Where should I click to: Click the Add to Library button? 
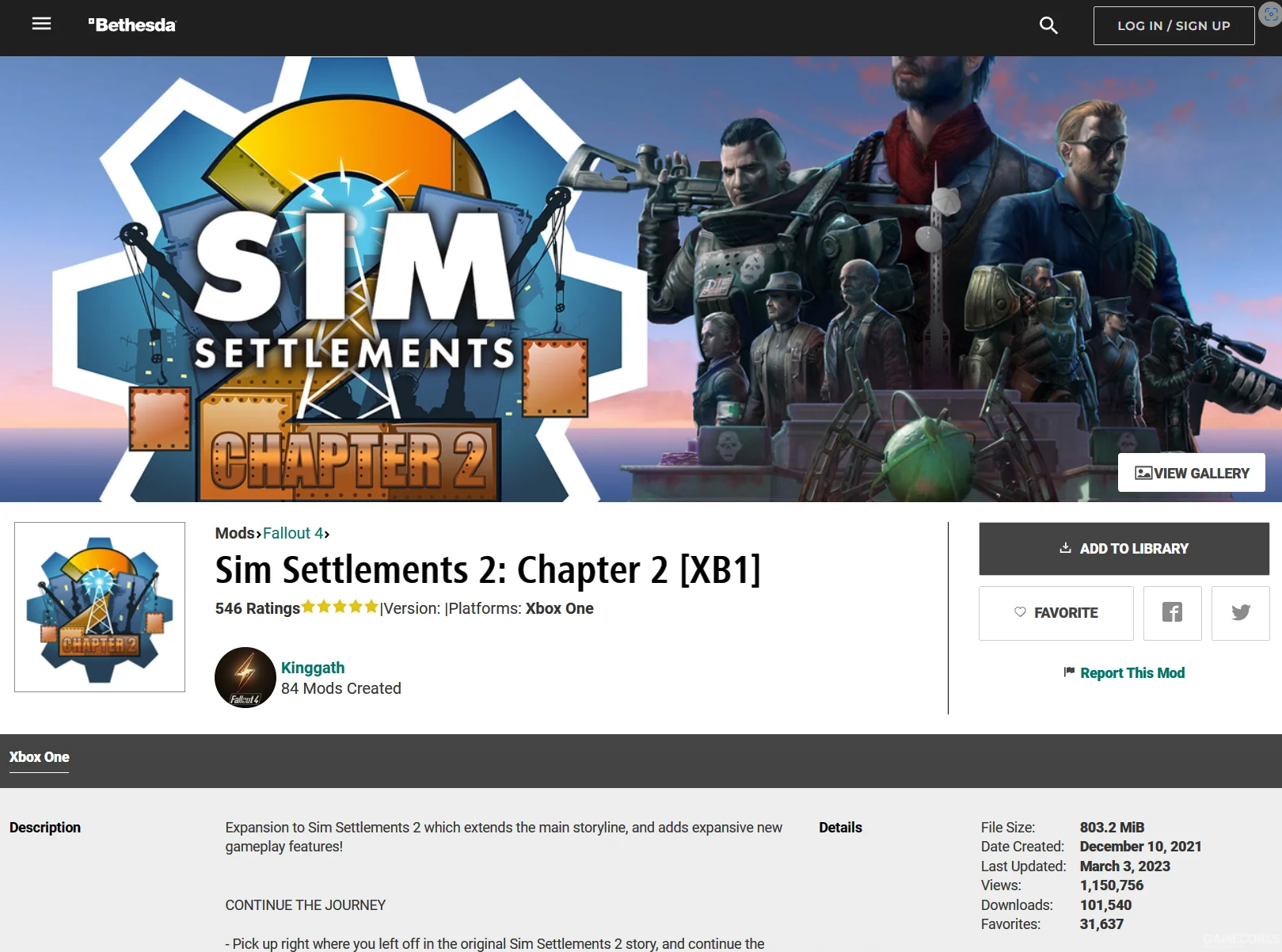pyautogui.click(x=1124, y=548)
